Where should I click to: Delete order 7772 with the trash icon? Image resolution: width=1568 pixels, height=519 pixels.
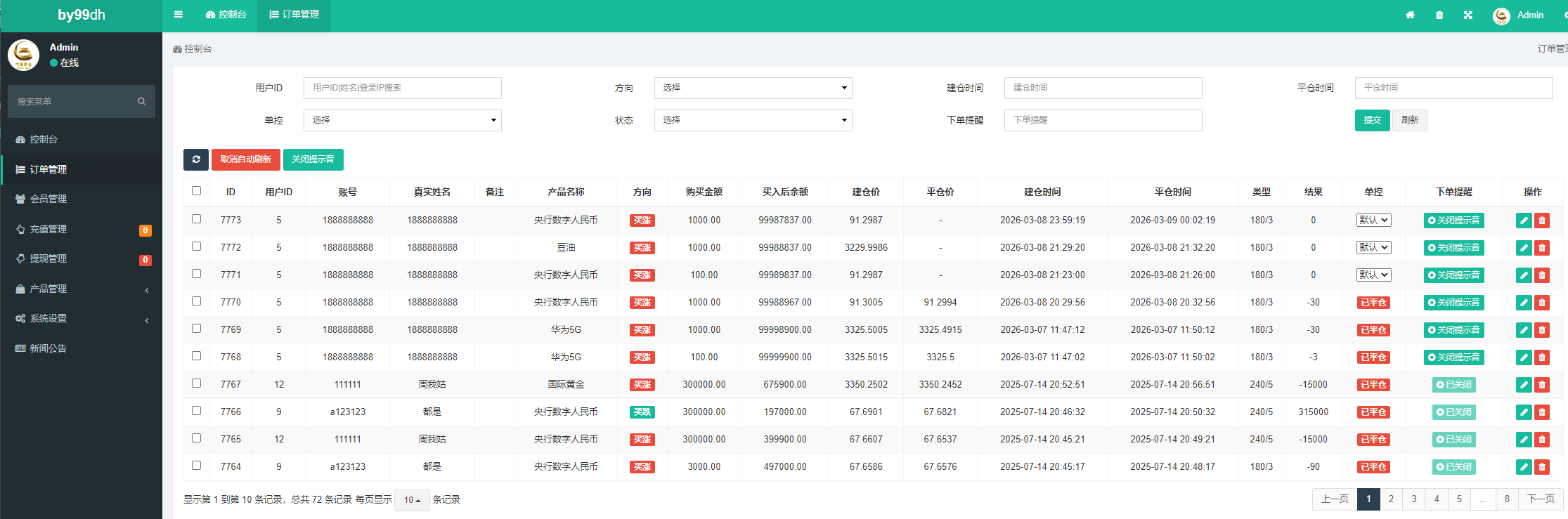click(x=1542, y=248)
